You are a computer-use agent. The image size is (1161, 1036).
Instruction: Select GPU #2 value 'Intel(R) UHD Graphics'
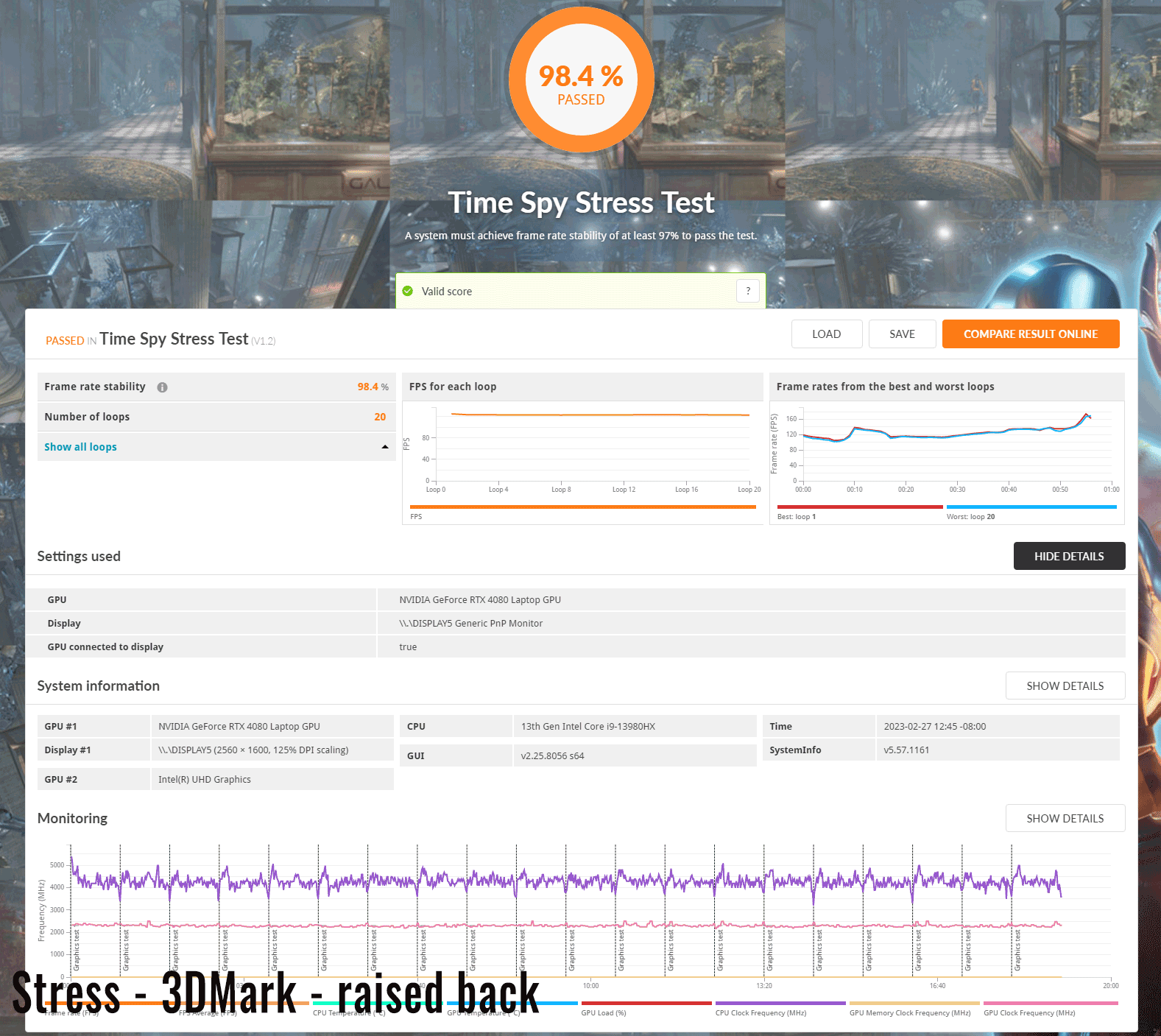coord(205,779)
